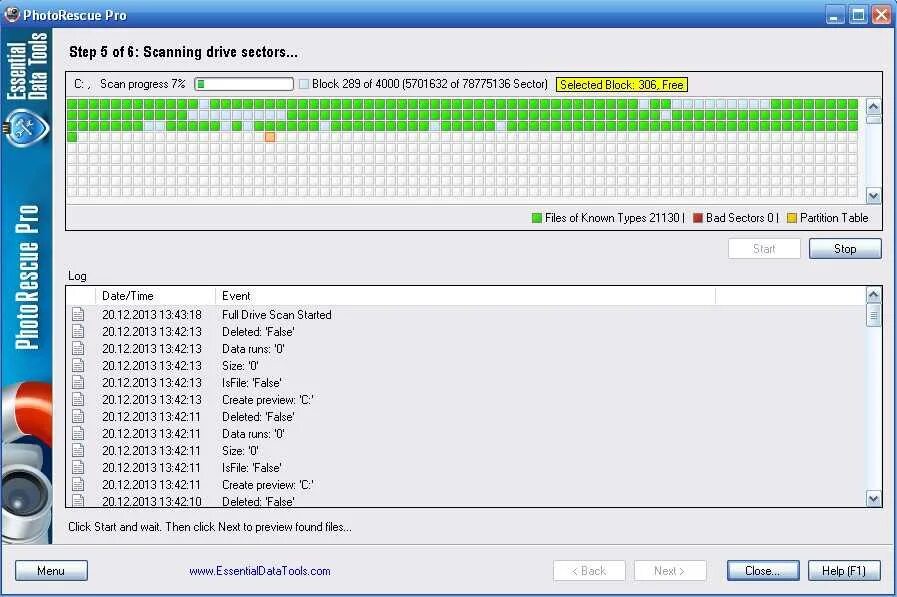Click document icon of 13:42:13 IsFile row
The width and height of the screenshot is (897, 597).
(78, 383)
